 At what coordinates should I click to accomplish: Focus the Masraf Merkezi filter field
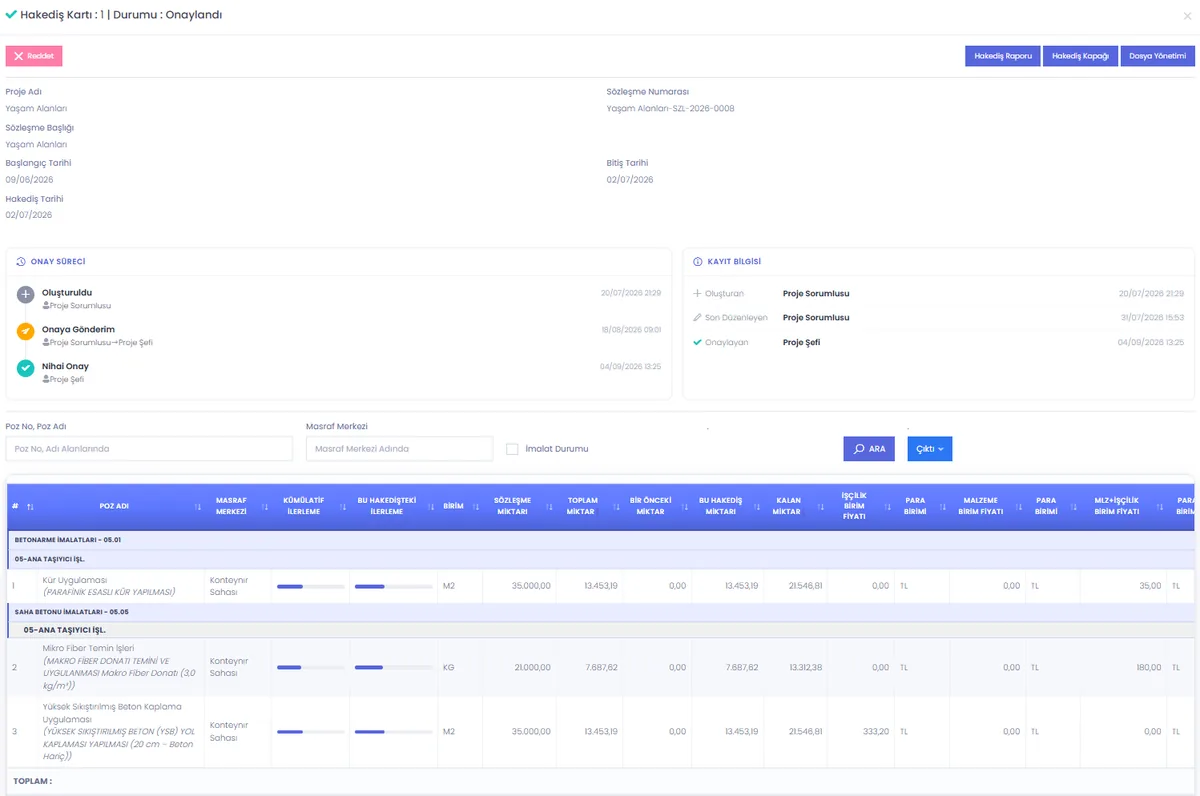(399, 449)
